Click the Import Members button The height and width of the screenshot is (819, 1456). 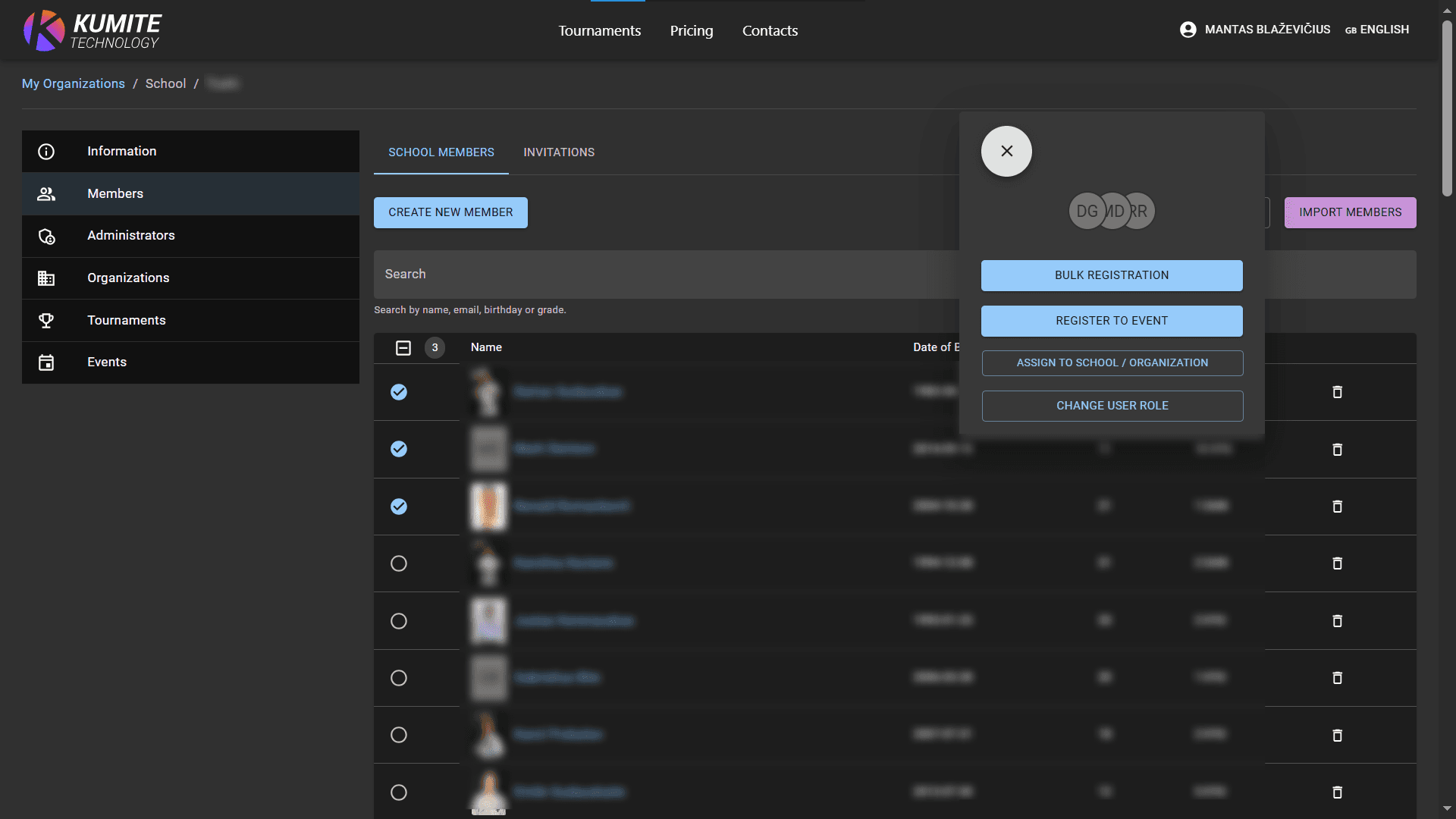point(1350,212)
